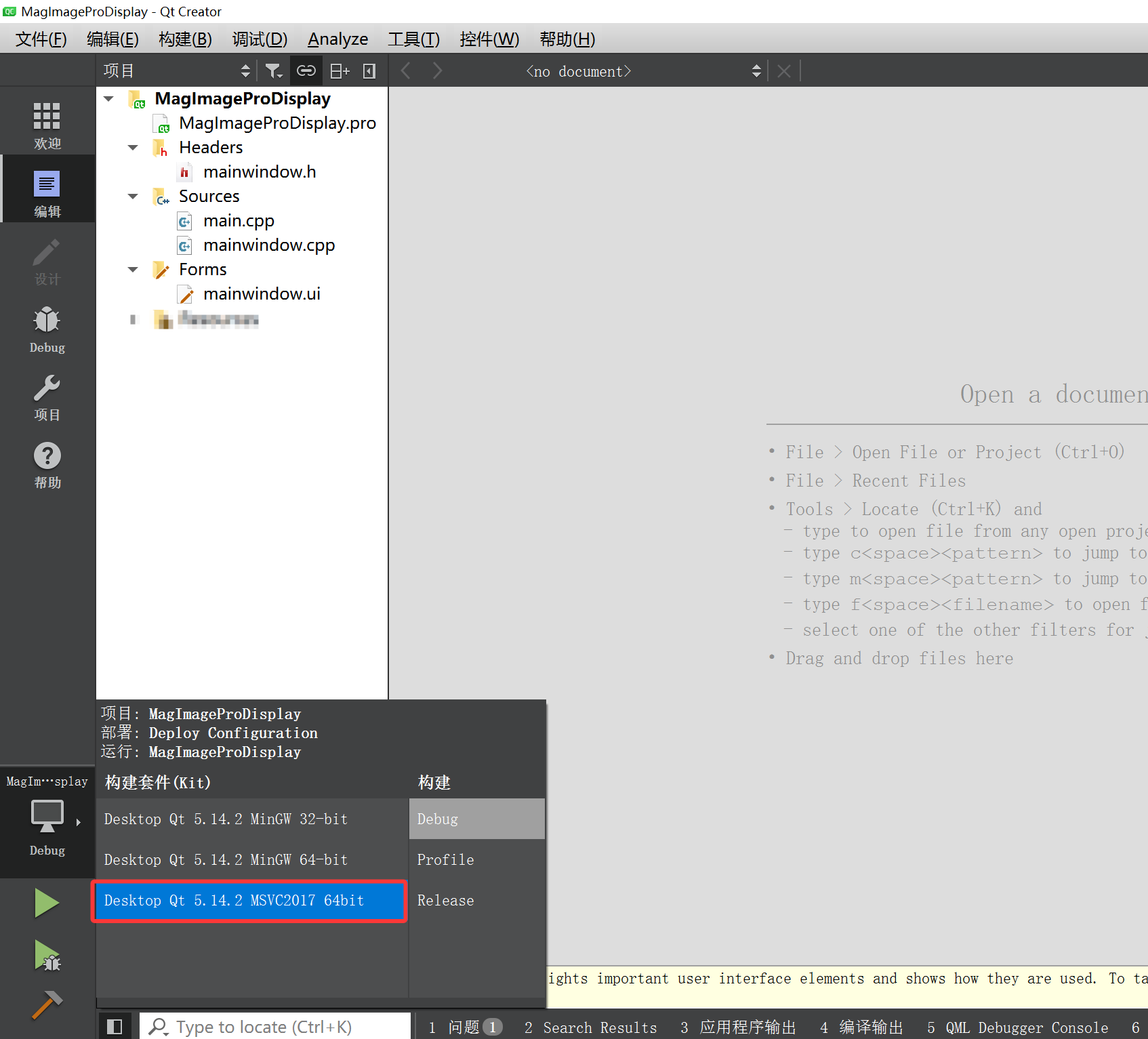Open the QML Debugger Console pane
The height and width of the screenshot is (1039, 1148).
[x=1018, y=1027]
